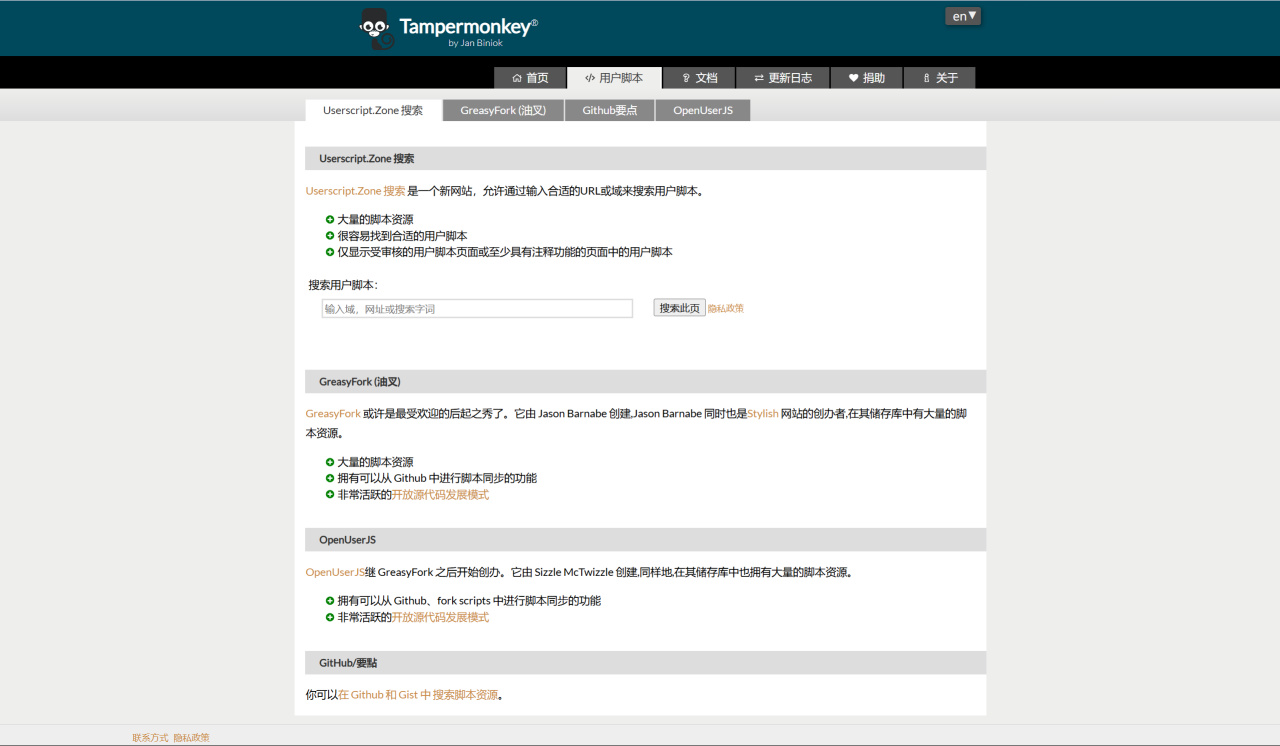The height and width of the screenshot is (746, 1280).
Task: Click the "很容易找到合适的用户脚本" bullet text
Action: [402, 236]
